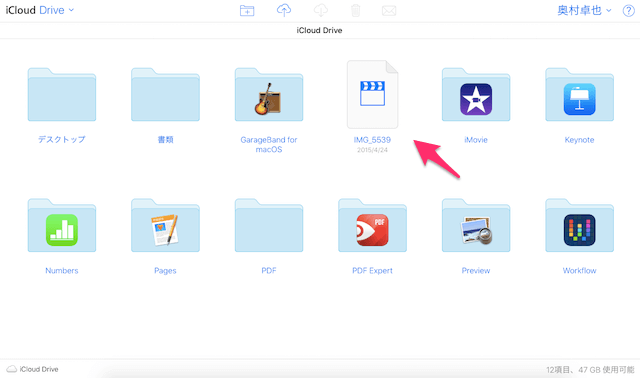The image size is (640, 378).
Task: Select the IMG_5539 video file
Action: (x=372, y=94)
